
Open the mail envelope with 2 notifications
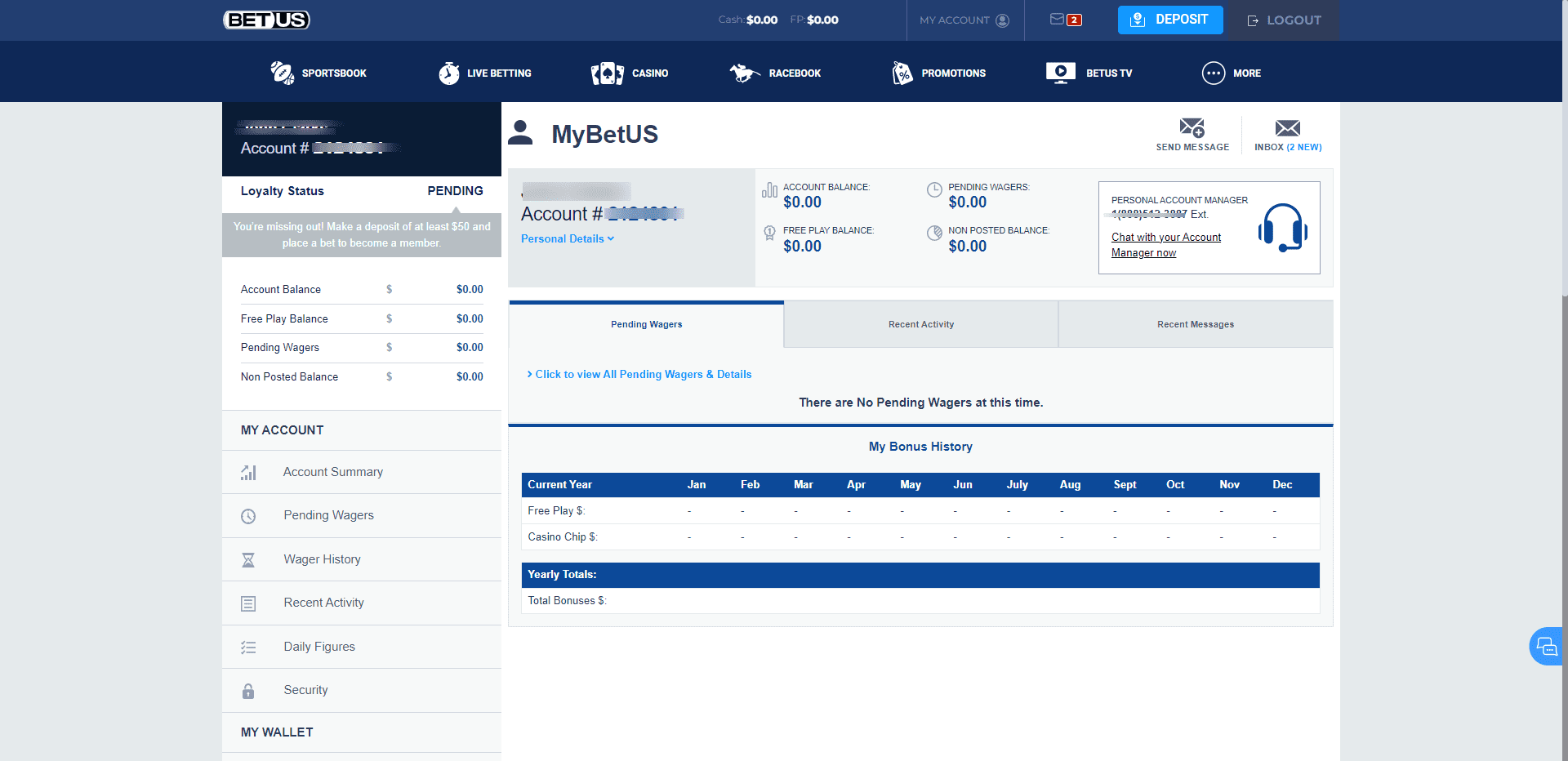pos(1065,20)
